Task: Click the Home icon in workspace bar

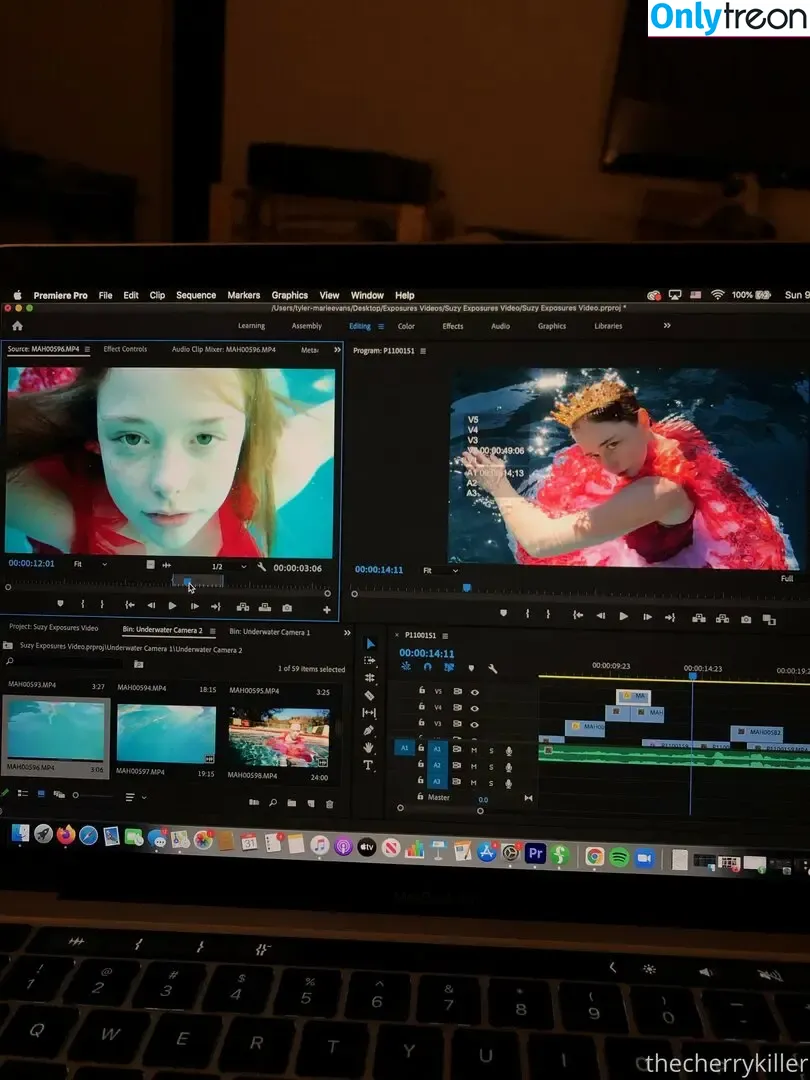Action: point(17,325)
